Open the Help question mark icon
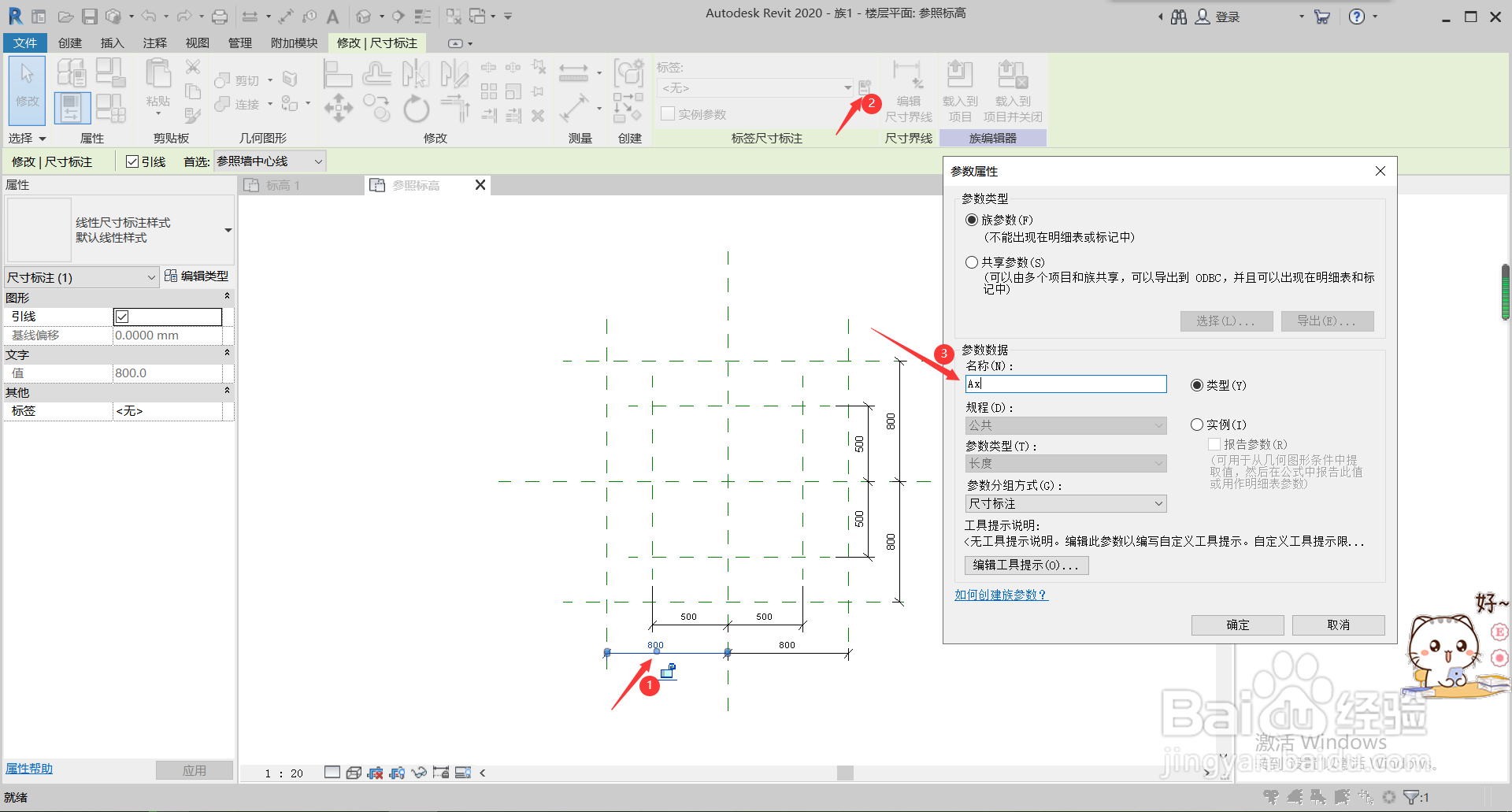Viewport: 1512px width, 812px height. tap(1356, 17)
